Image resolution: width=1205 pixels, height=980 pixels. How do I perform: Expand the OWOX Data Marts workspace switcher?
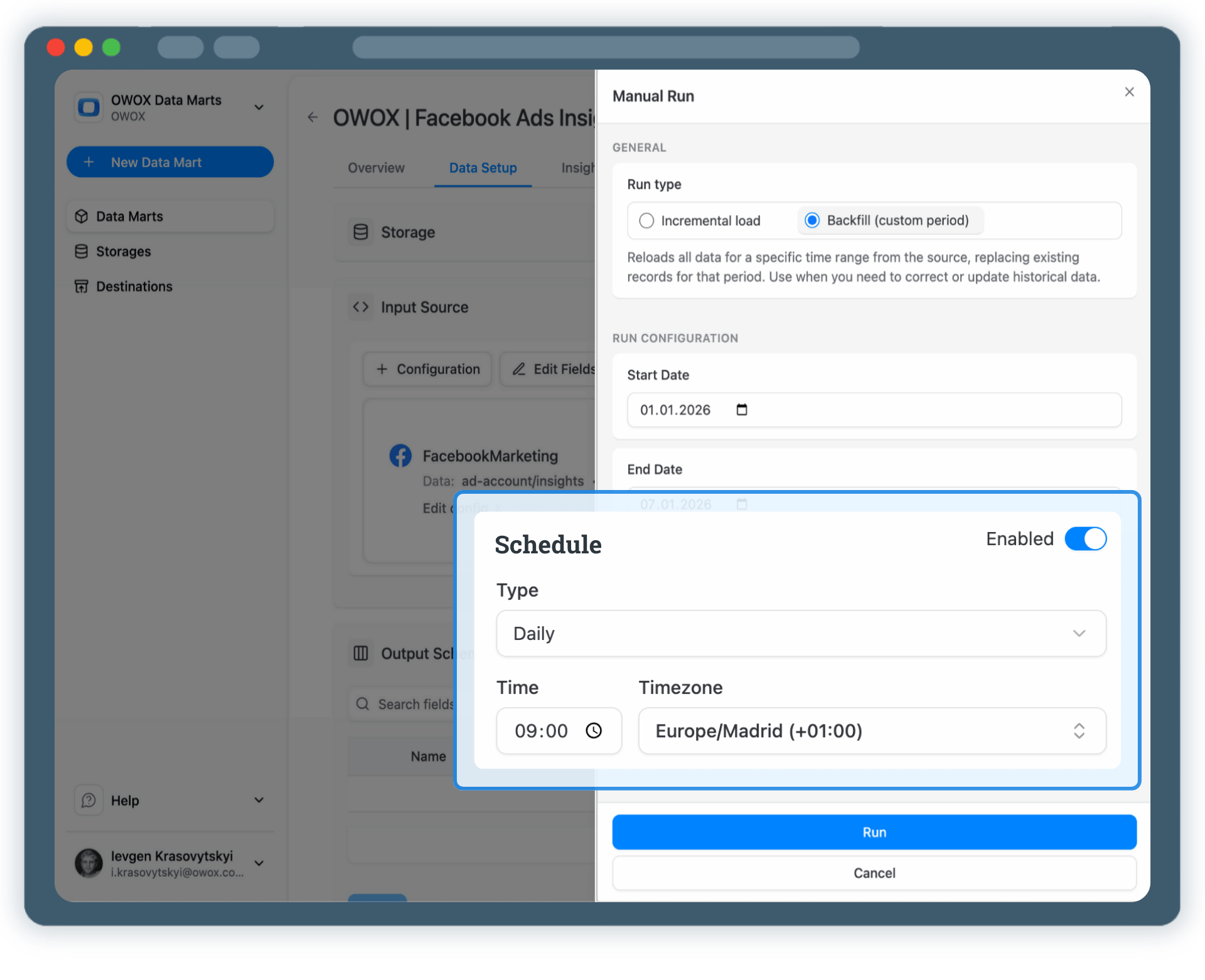tap(259, 107)
